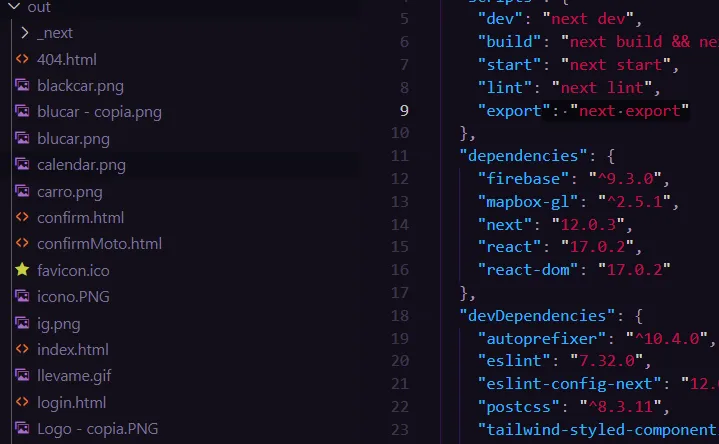Select the blucar.png file
The width and height of the screenshot is (719, 444).
tap(73, 139)
